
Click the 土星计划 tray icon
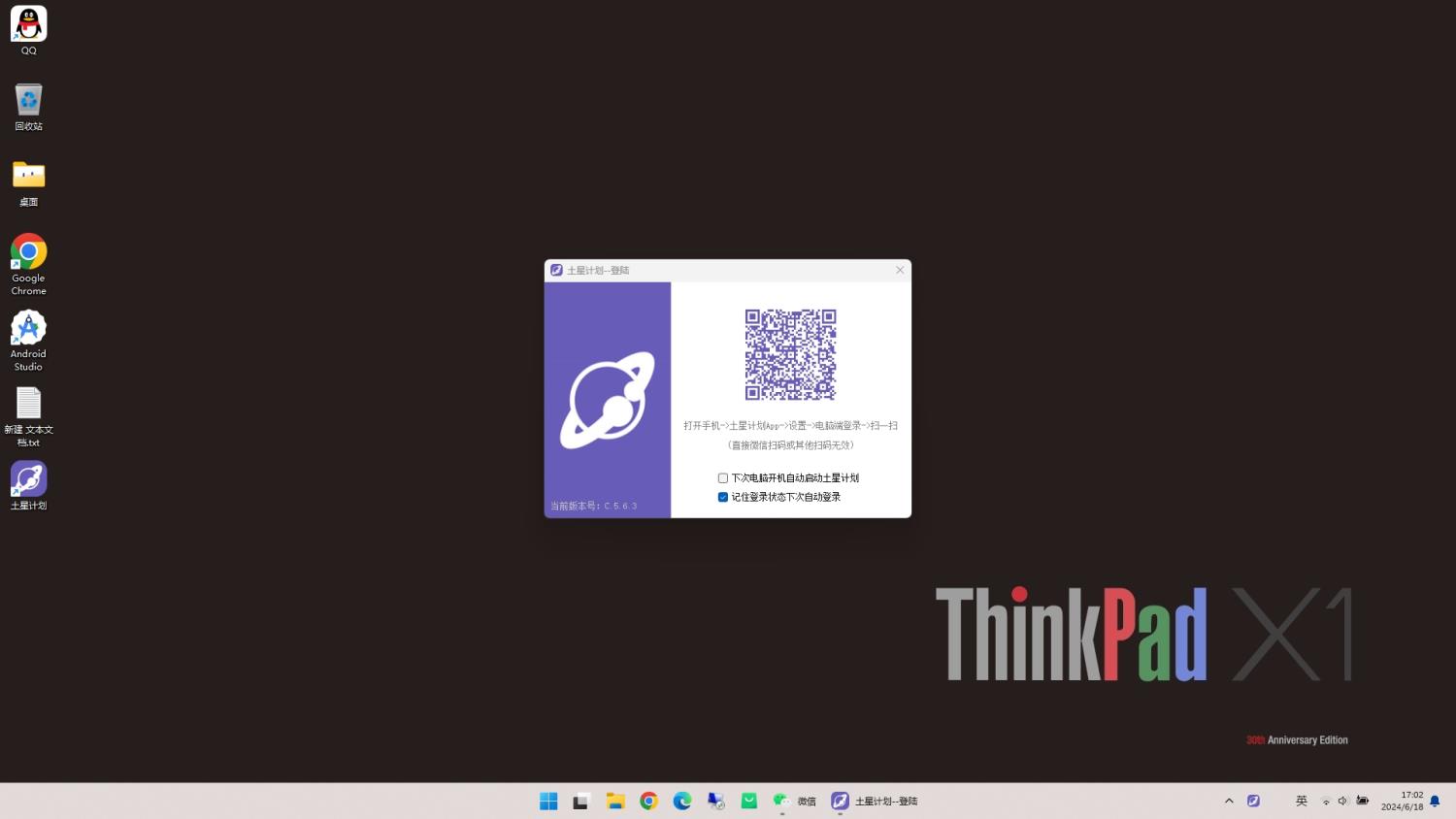point(1253,801)
